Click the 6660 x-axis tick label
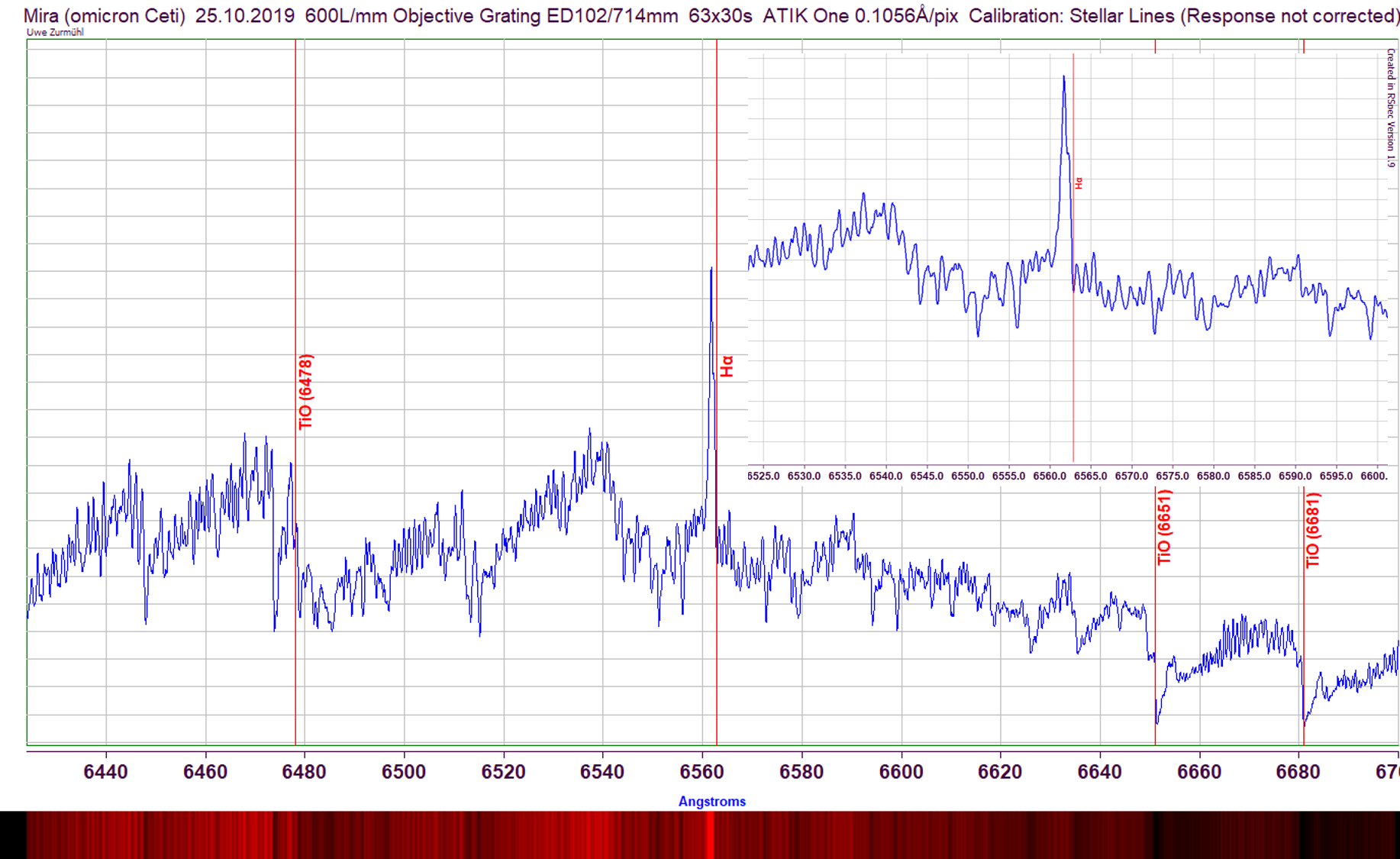Viewport: 1400px width, 859px height. click(1199, 772)
